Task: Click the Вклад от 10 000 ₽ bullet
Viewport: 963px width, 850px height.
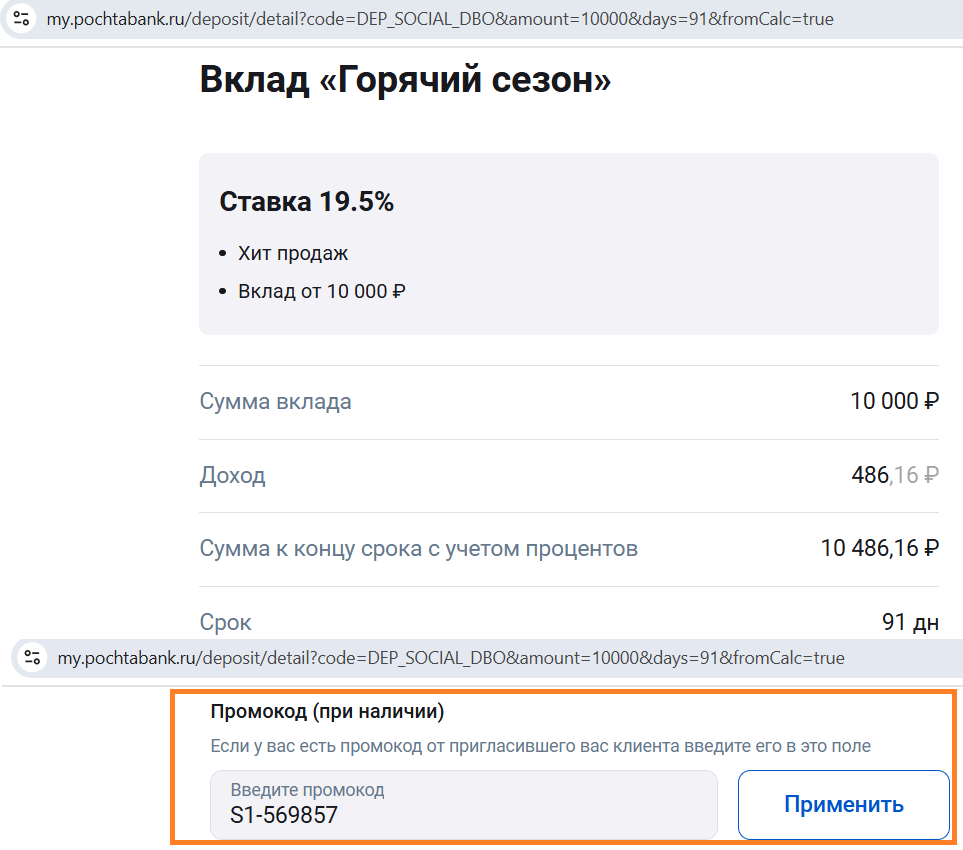Action: (x=322, y=291)
